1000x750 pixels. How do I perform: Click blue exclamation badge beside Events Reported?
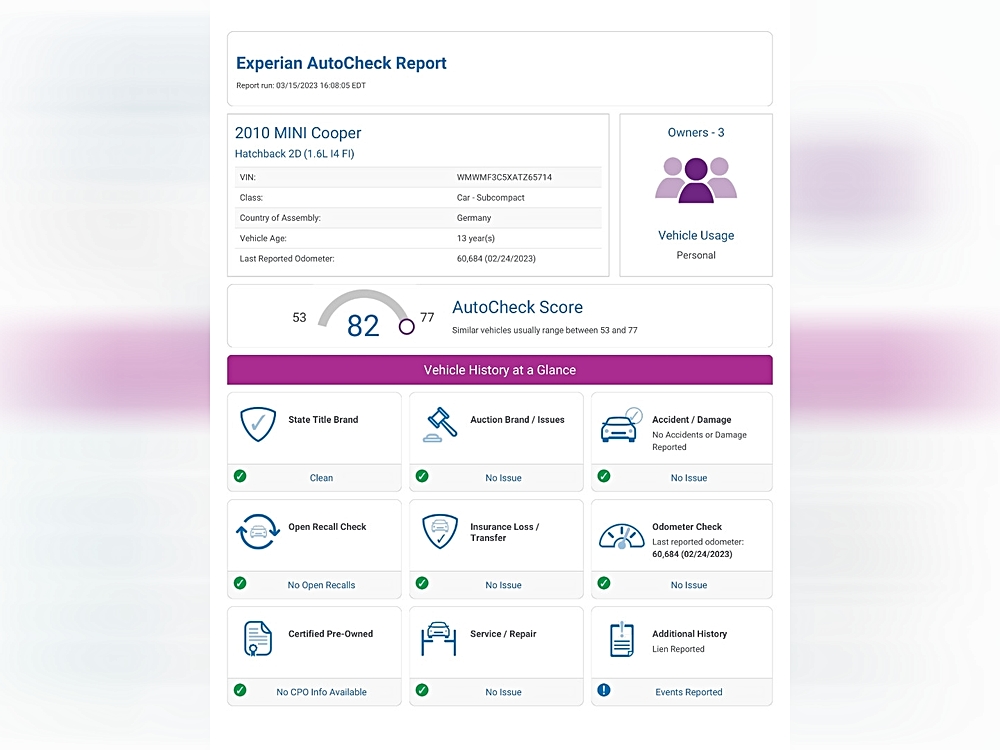tap(604, 690)
